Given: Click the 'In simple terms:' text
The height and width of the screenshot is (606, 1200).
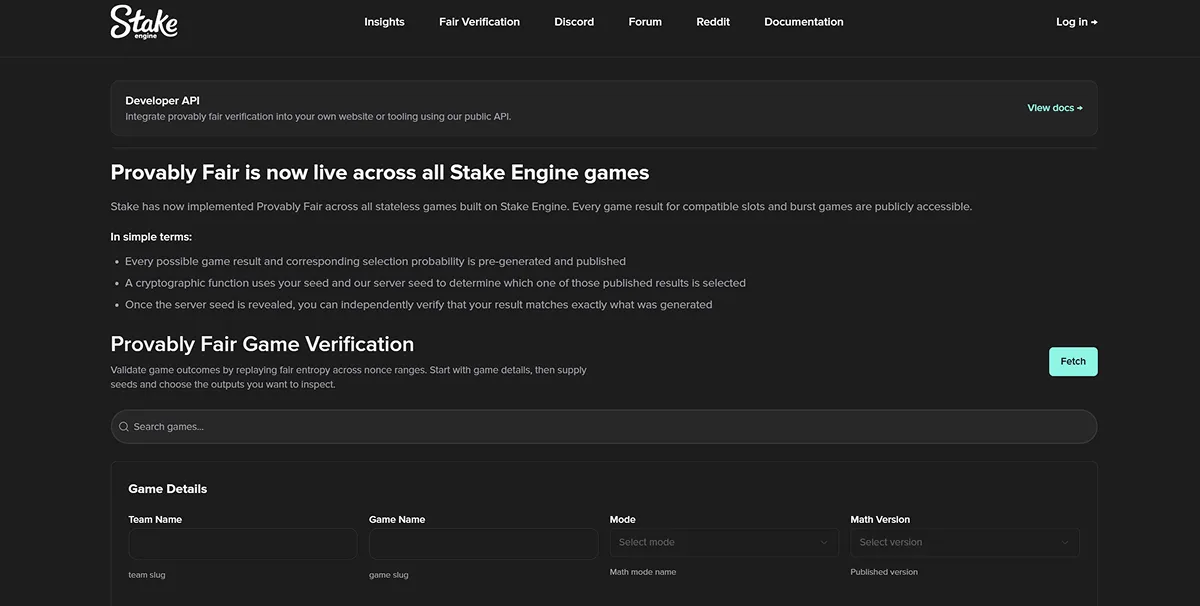Looking at the screenshot, I should click(151, 237).
